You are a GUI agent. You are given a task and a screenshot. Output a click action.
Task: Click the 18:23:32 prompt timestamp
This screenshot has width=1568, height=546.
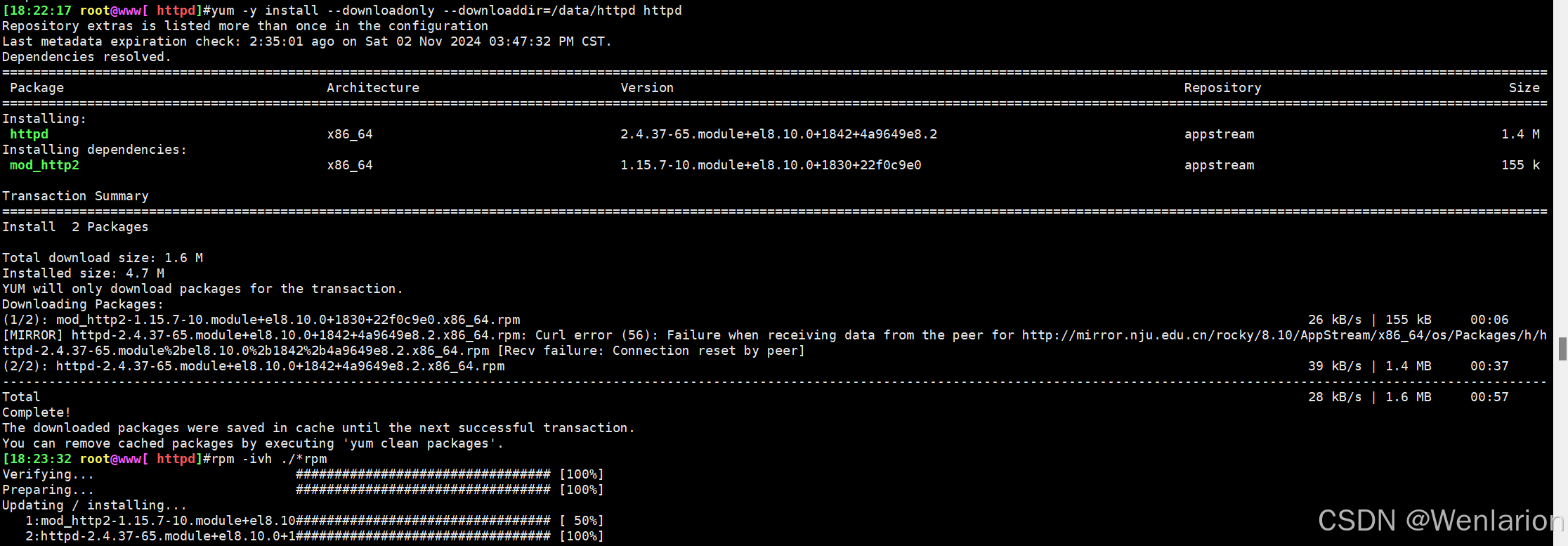pyautogui.click(x=40, y=459)
